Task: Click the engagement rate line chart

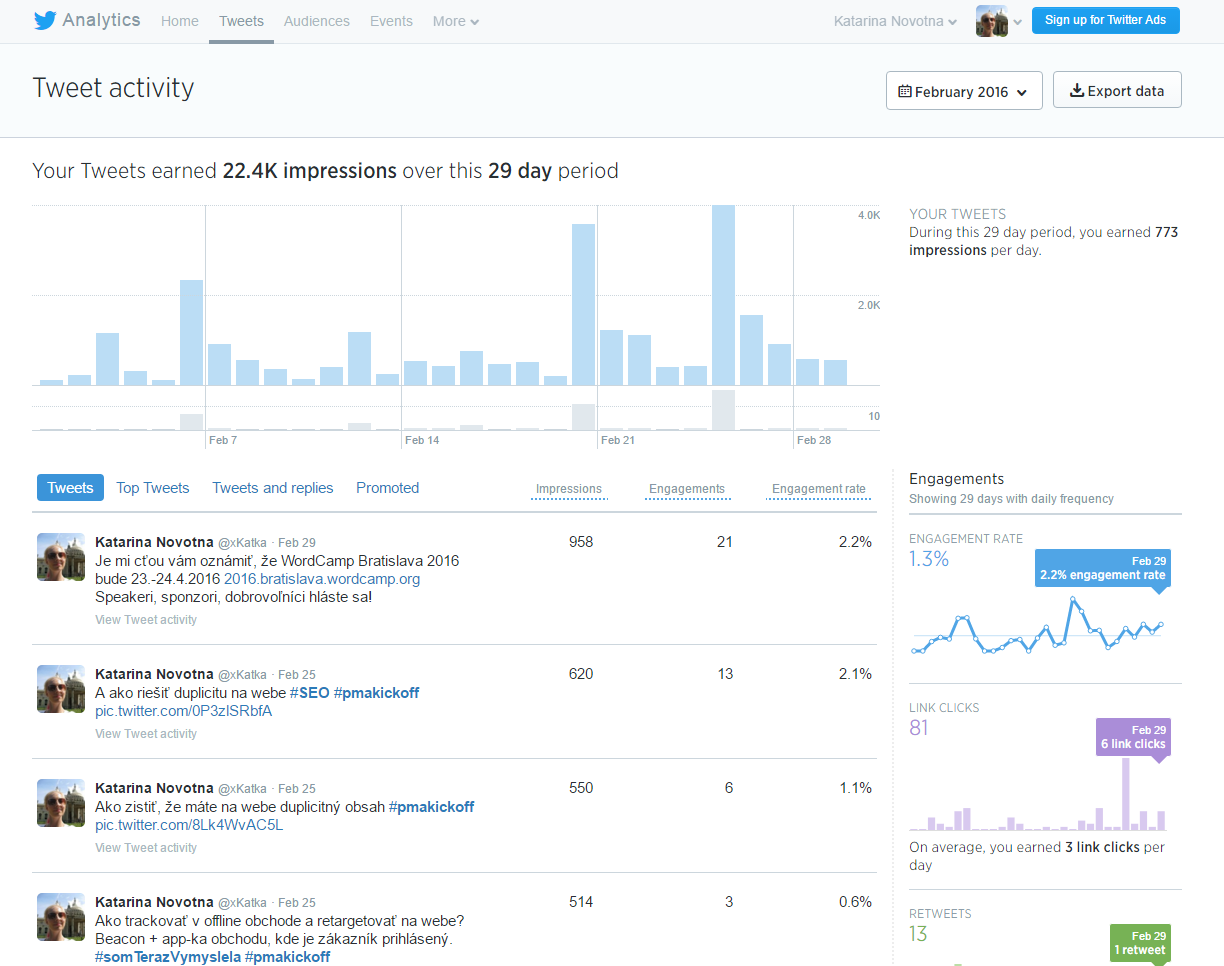Action: point(1038,626)
